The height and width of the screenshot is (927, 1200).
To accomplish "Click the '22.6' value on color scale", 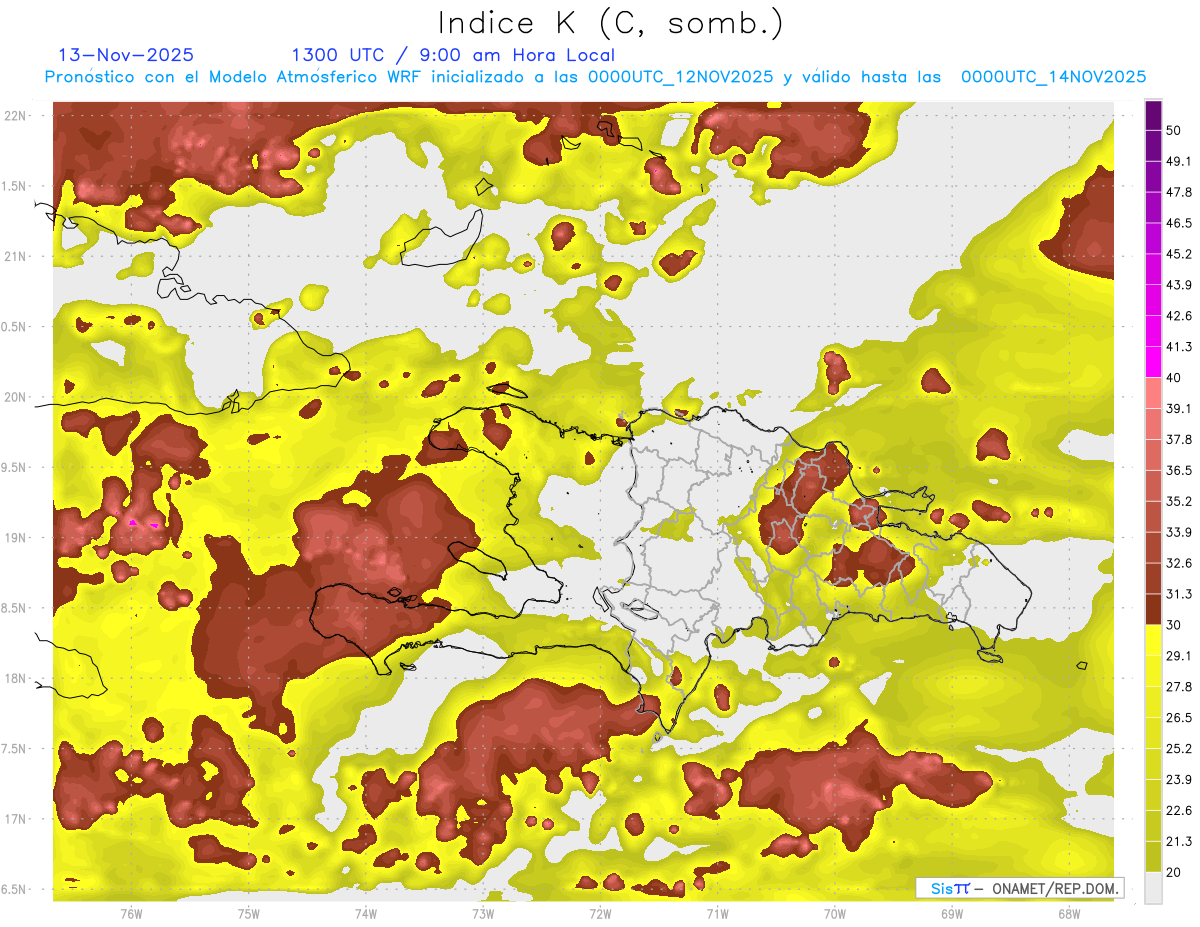I will (1179, 811).
